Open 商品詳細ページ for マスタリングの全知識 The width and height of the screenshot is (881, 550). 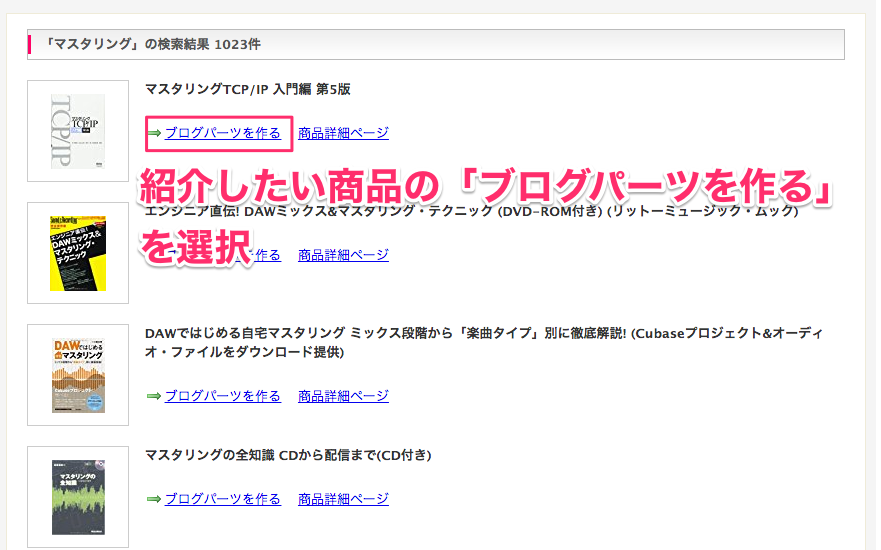pyautogui.click(x=343, y=499)
